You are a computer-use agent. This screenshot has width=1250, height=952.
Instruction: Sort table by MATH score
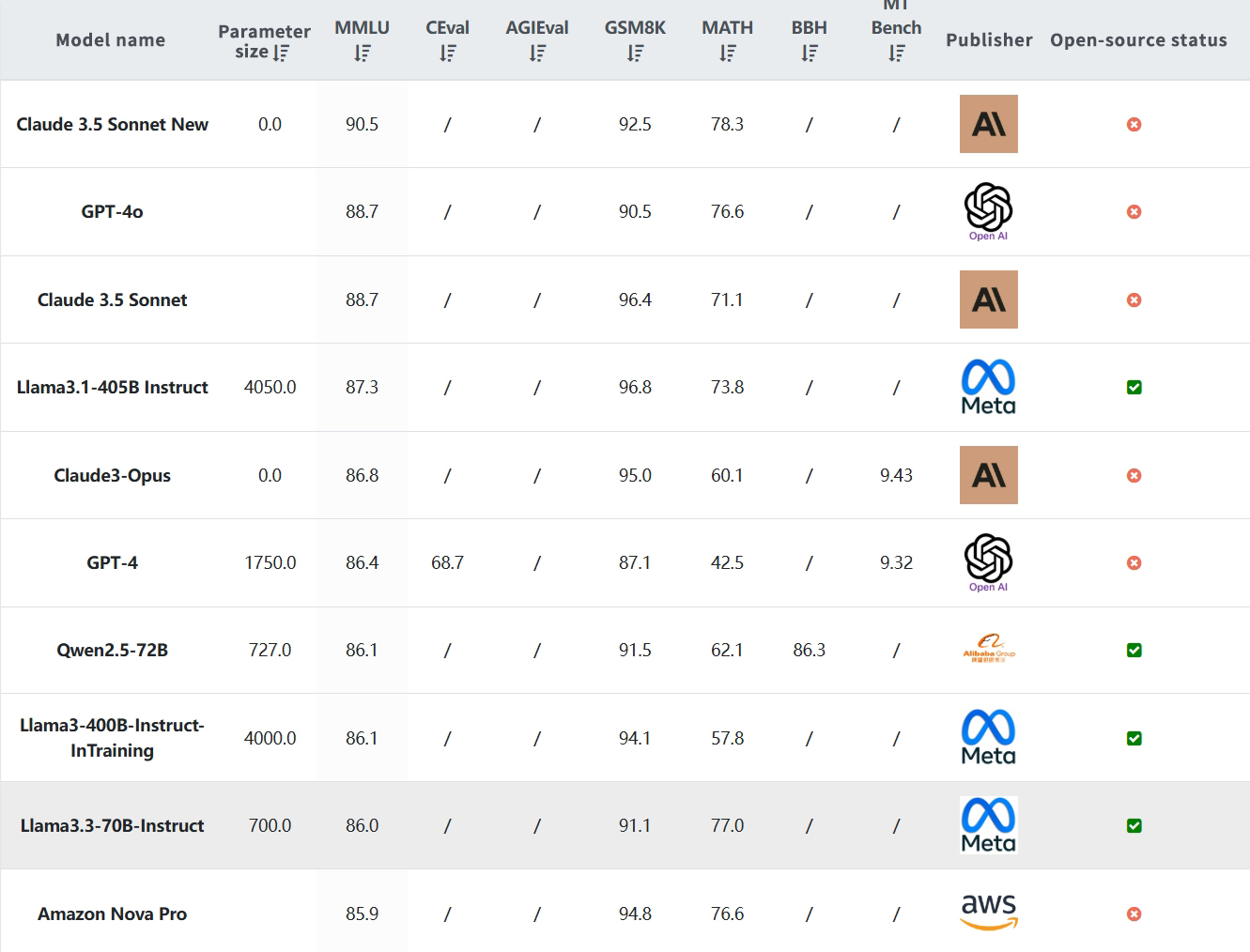(x=728, y=54)
